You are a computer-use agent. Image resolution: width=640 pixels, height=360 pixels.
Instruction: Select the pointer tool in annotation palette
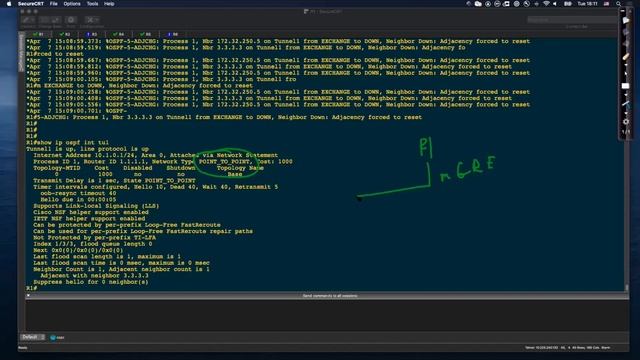[626, 74]
